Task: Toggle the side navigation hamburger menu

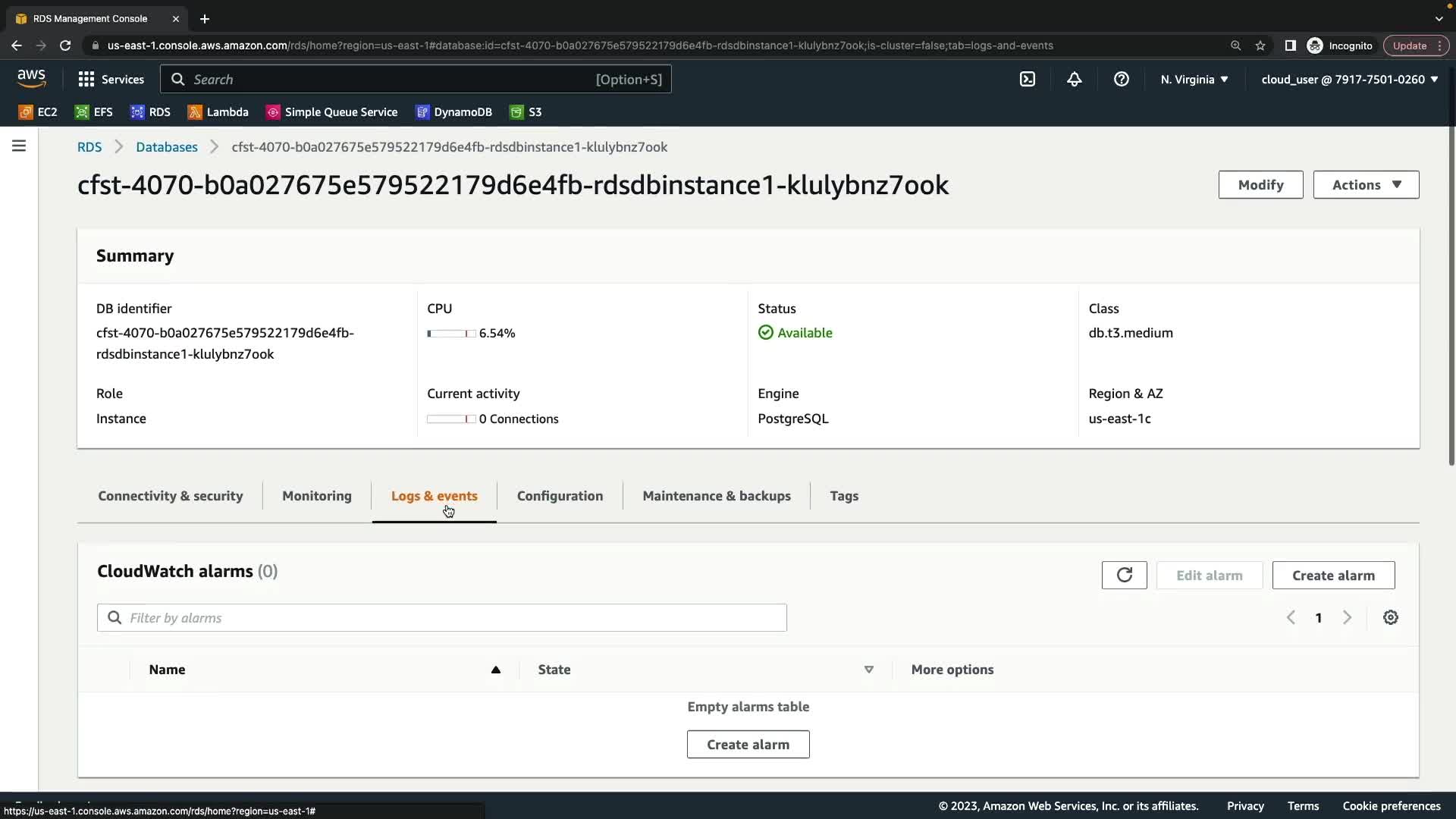Action: pos(19,146)
